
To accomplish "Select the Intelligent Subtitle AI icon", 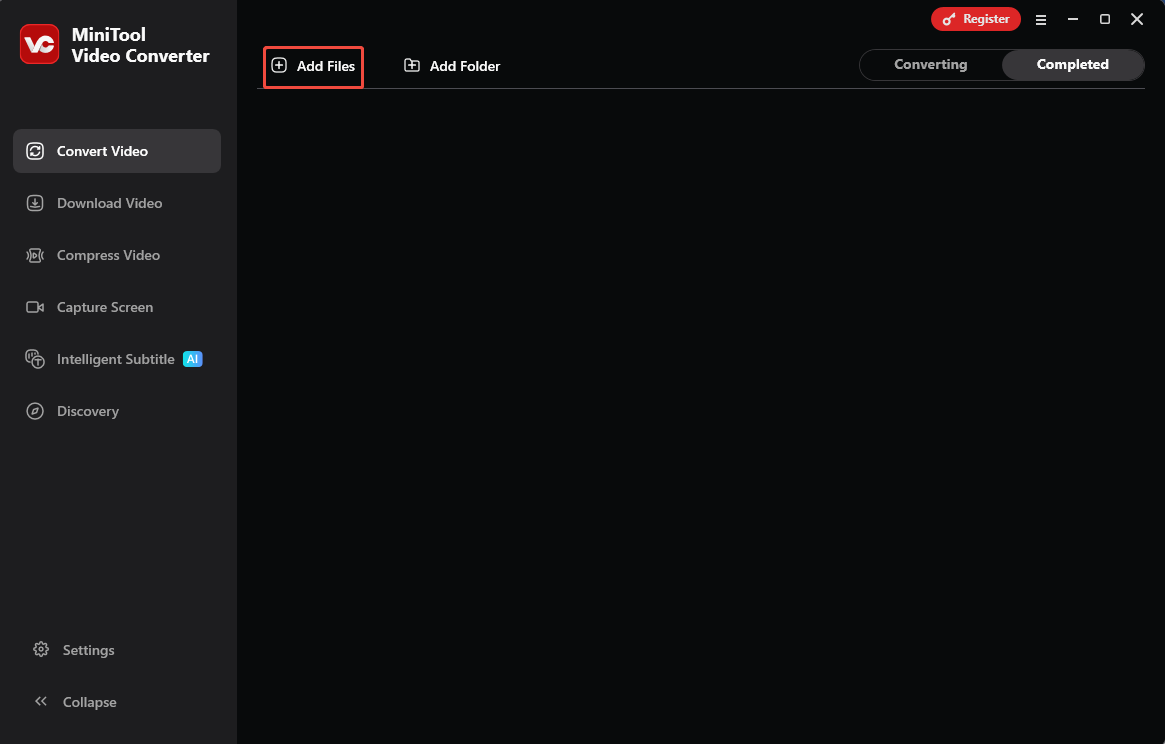I will [x=35, y=359].
